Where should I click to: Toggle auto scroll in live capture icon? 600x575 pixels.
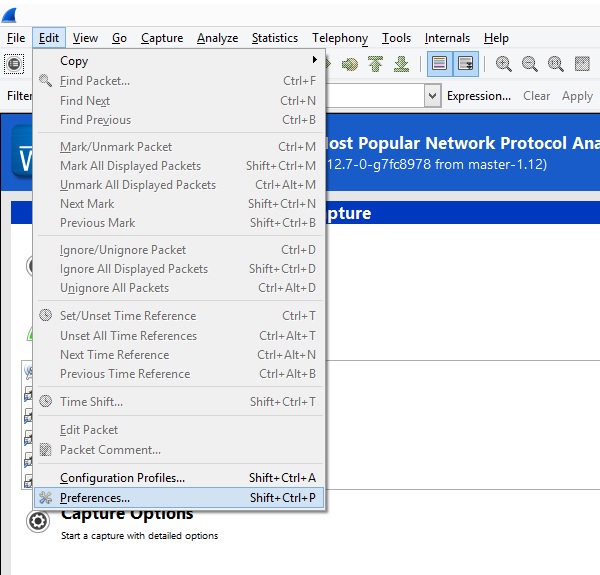click(x=466, y=64)
